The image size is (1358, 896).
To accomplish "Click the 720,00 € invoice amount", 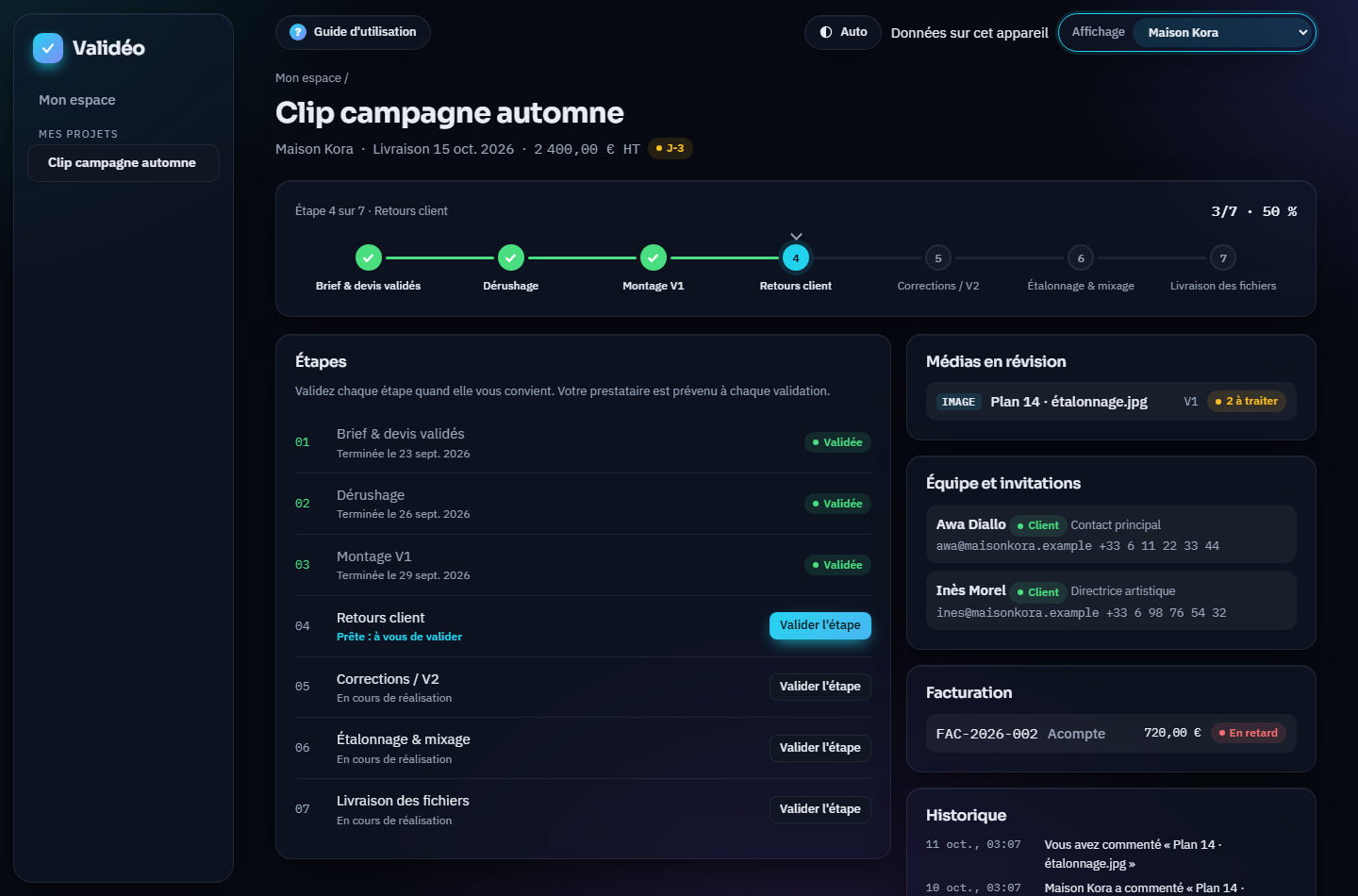I will pos(1172,733).
